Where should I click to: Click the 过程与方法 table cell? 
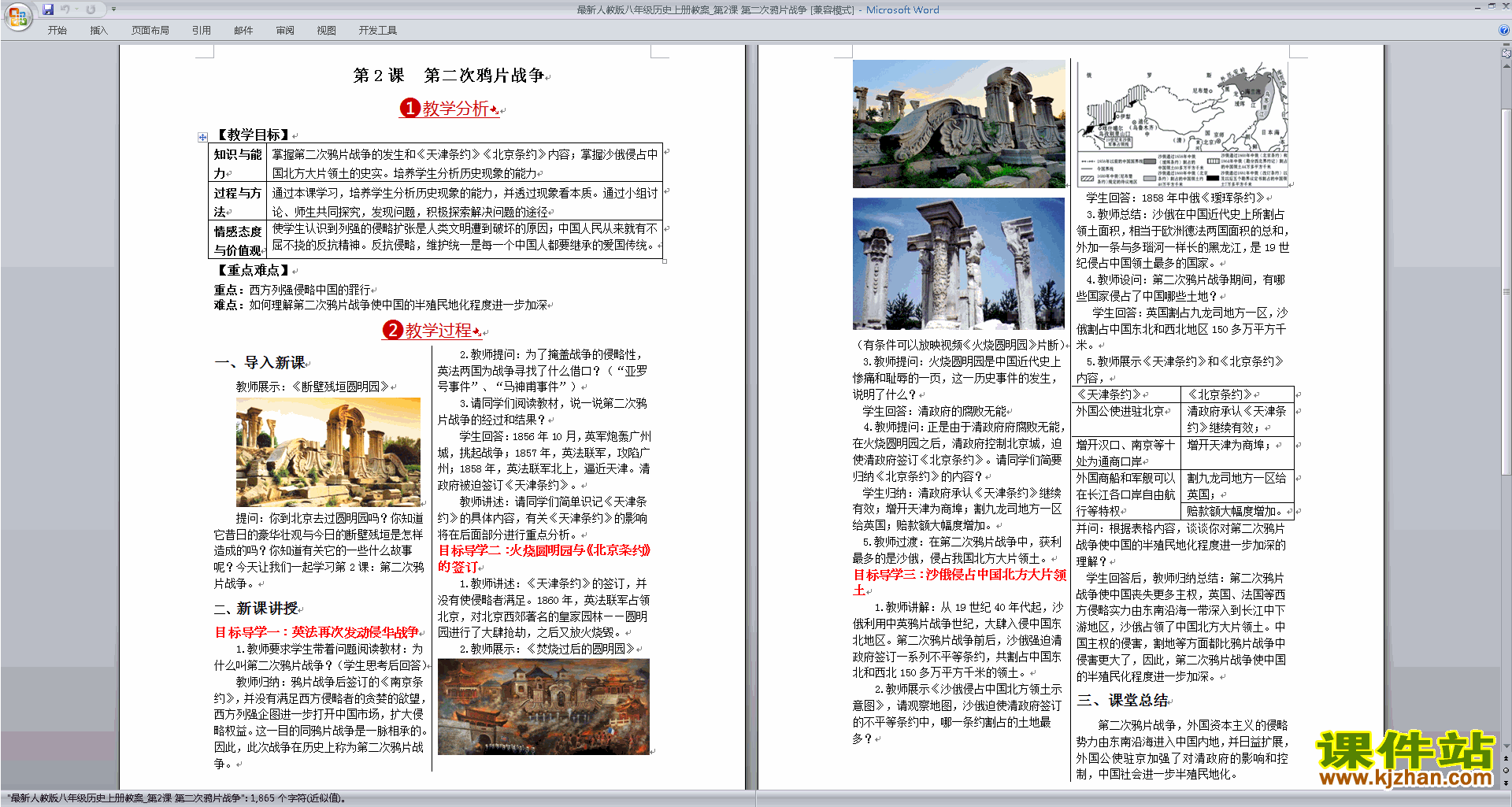click(x=238, y=202)
